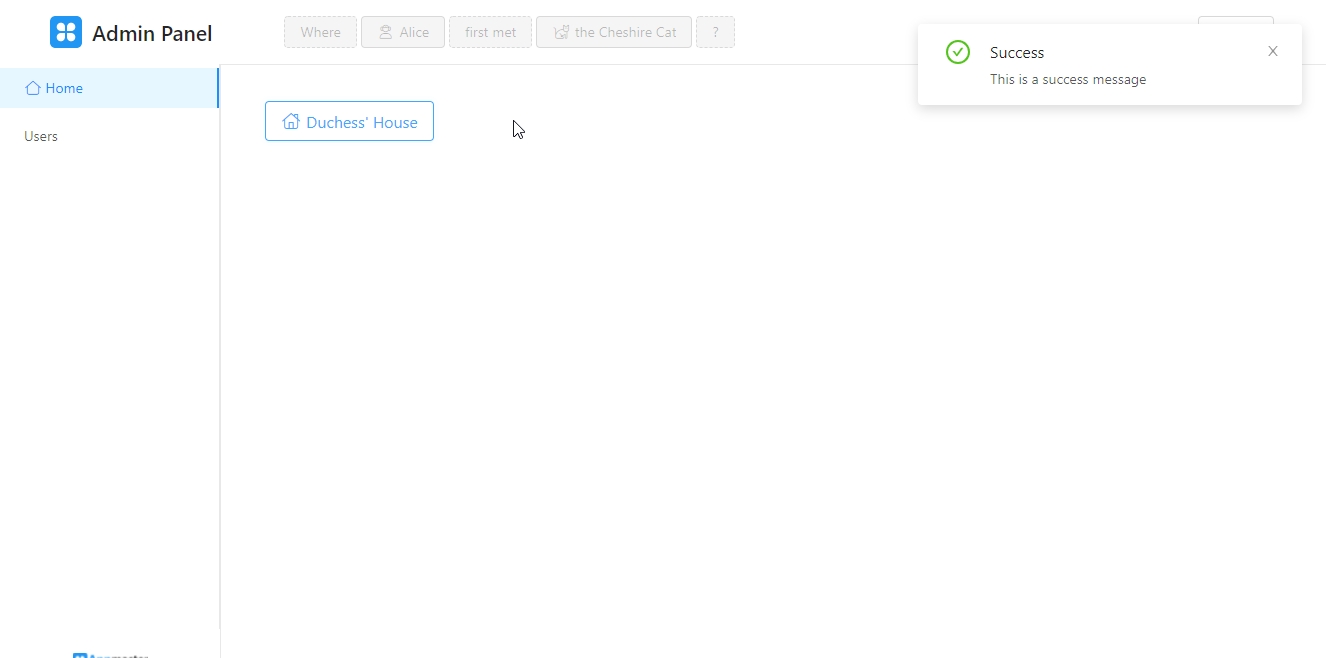Choose the "first met" tag
Screen dimensions: 1326x658
(x=490, y=32)
